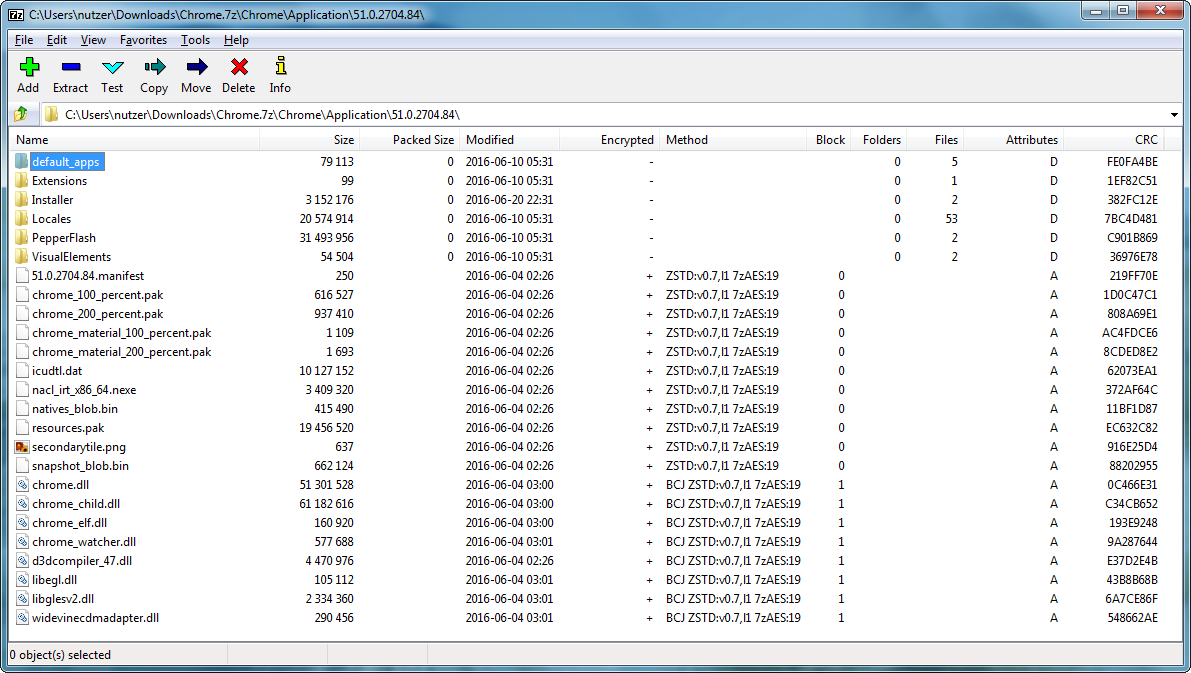Select the Installer folder icon
1191x673 pixels.
[22, 200]
